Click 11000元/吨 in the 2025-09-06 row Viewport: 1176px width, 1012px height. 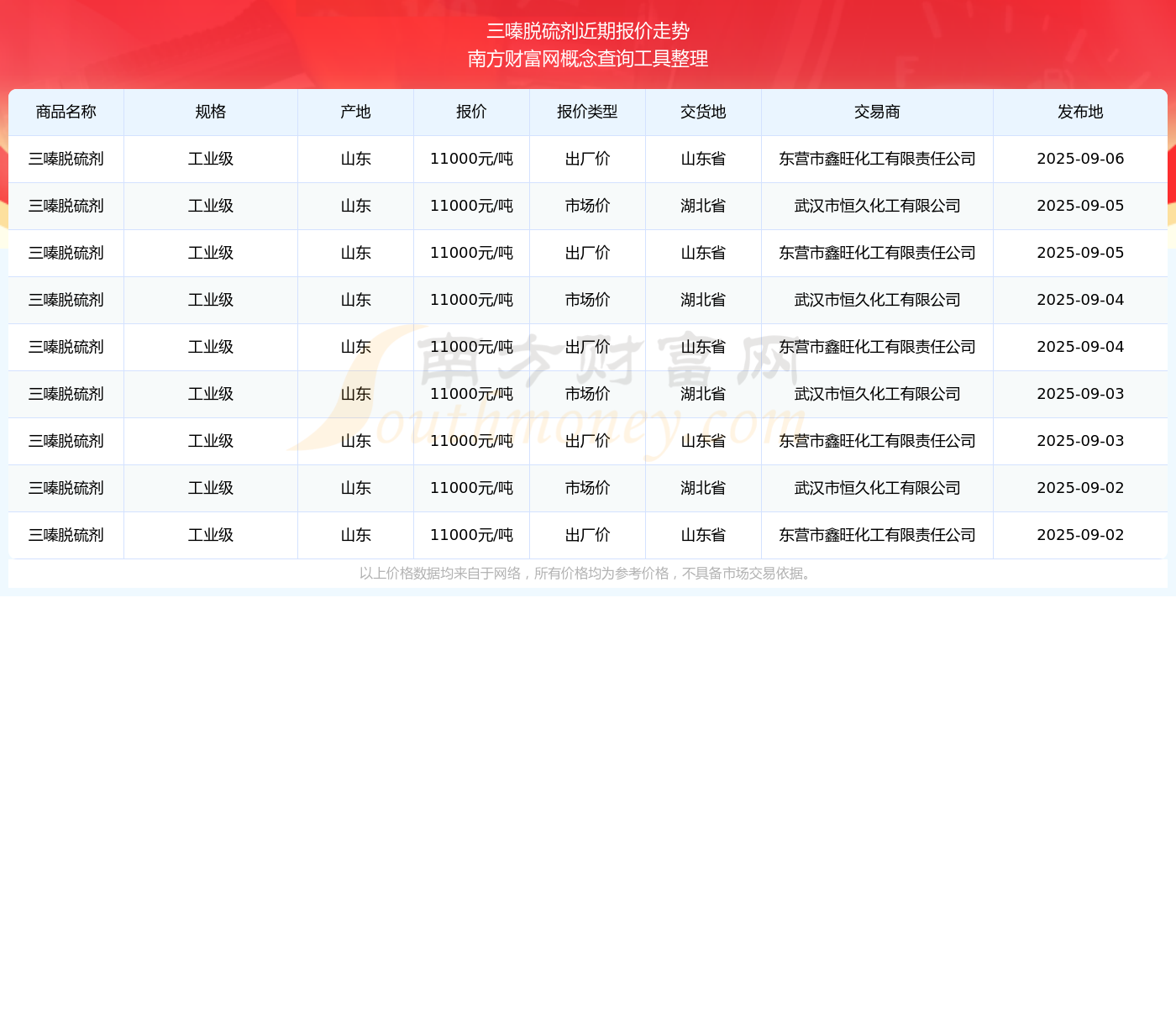[x=472, y=160]
